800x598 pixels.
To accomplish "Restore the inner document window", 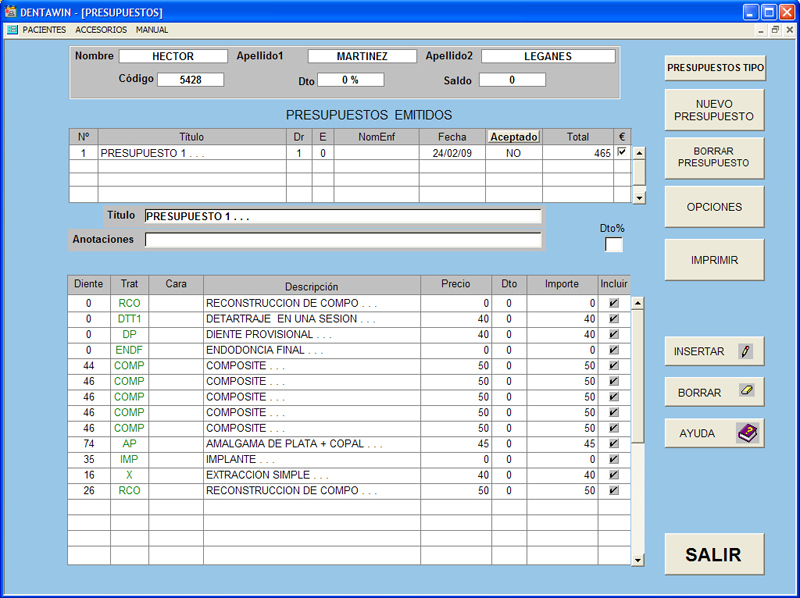I will click(775, 30).
